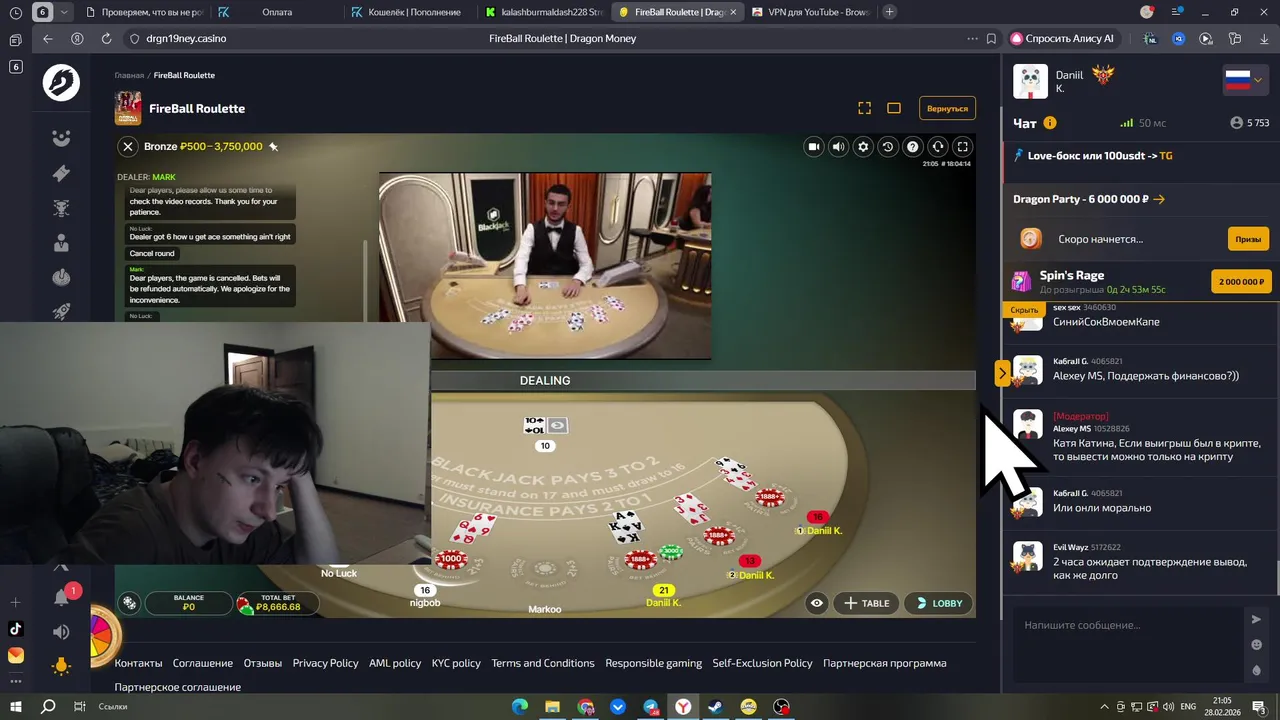The image size is (1280, 720).
Task: Open the ENG keyboard language indicator
Action: (1188, 706)
